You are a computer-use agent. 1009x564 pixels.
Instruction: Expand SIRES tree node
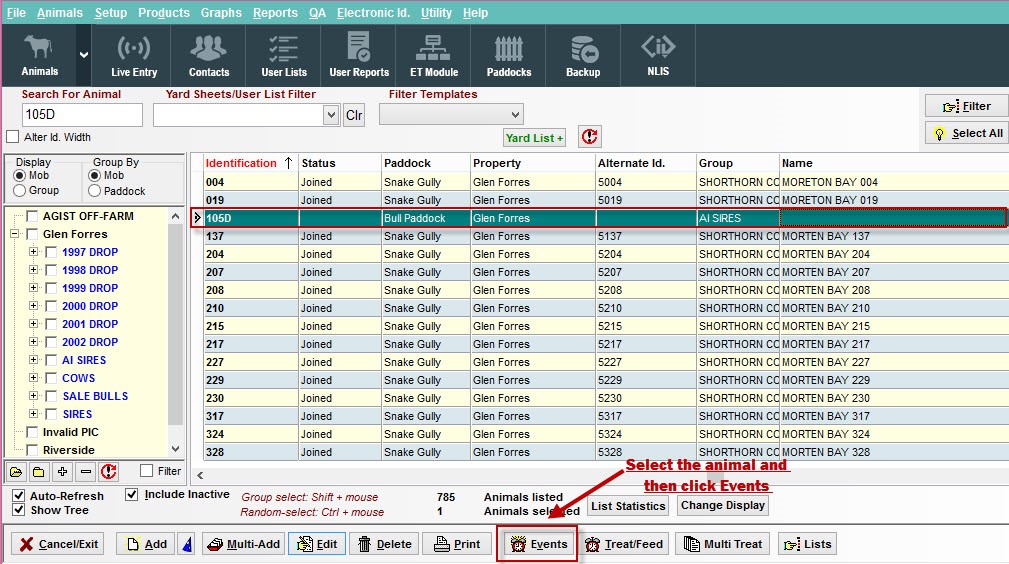point(33,414)
